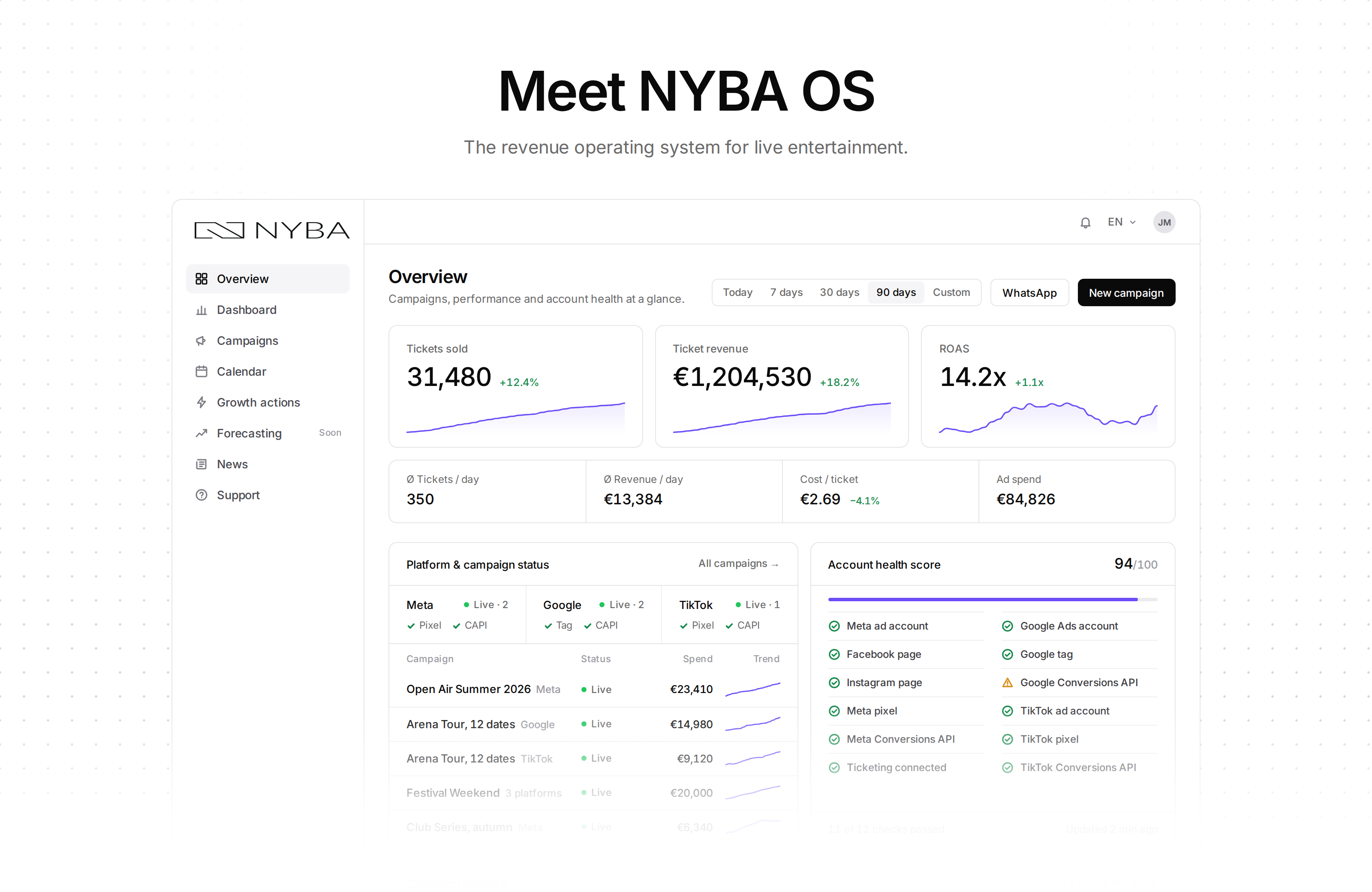This screenshot has height=892, width=1372.
Task: Open Campaigns from the sidebar
Action: click(268, 341)
